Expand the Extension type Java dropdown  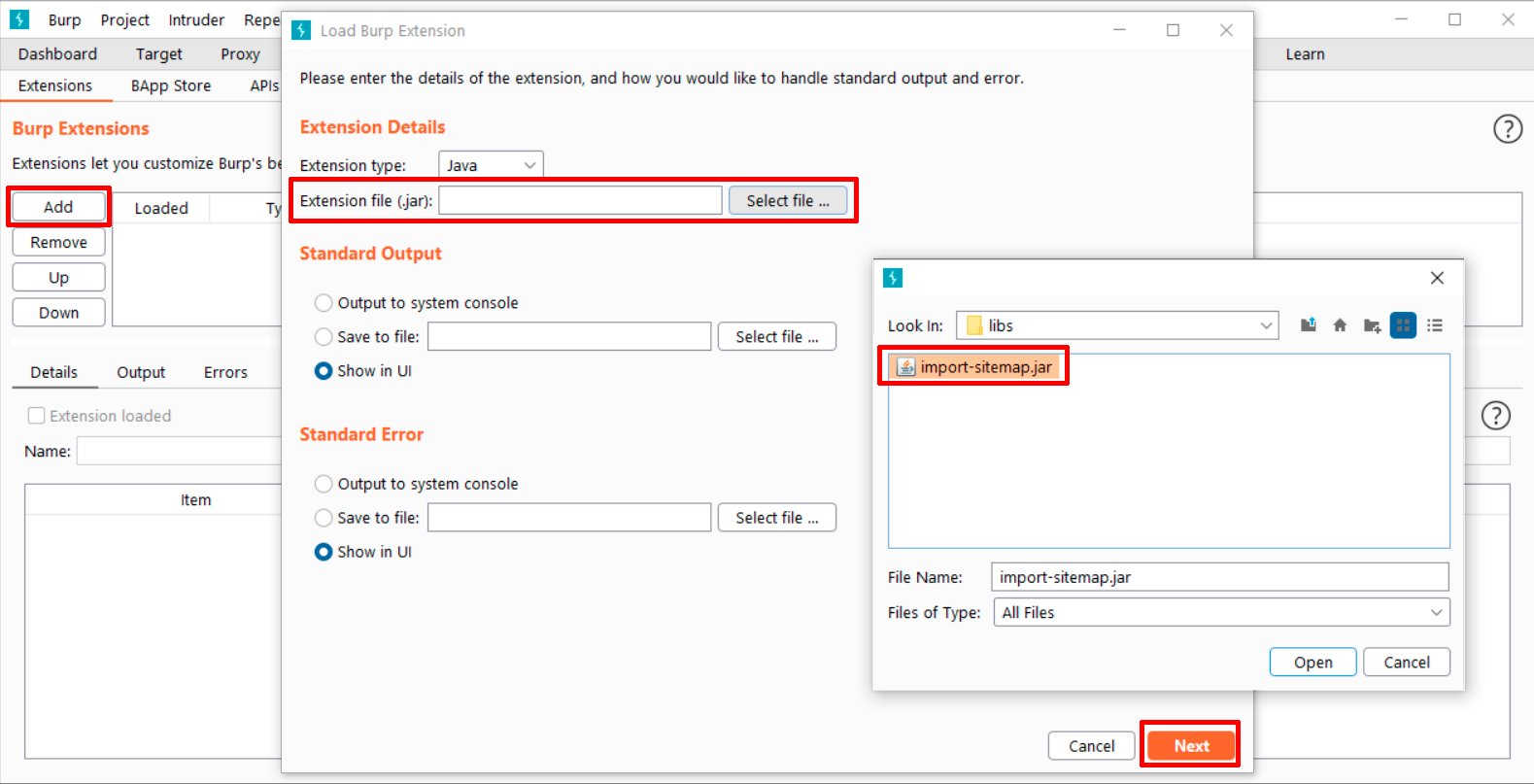click(x=491, y=165)
